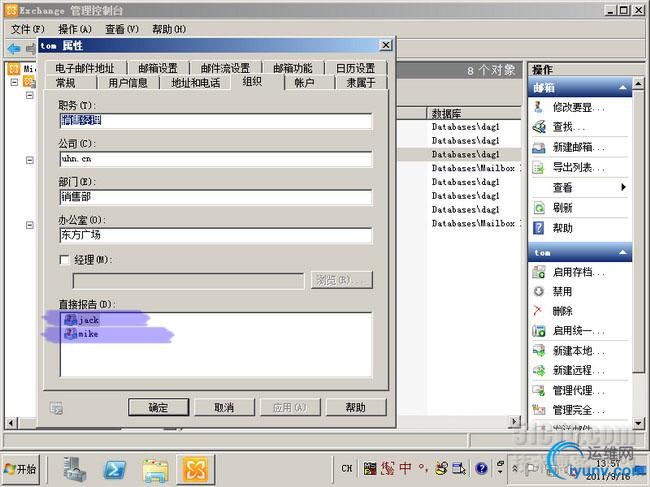Click the 帮助 help icon in actions pane

pos(538,228)
